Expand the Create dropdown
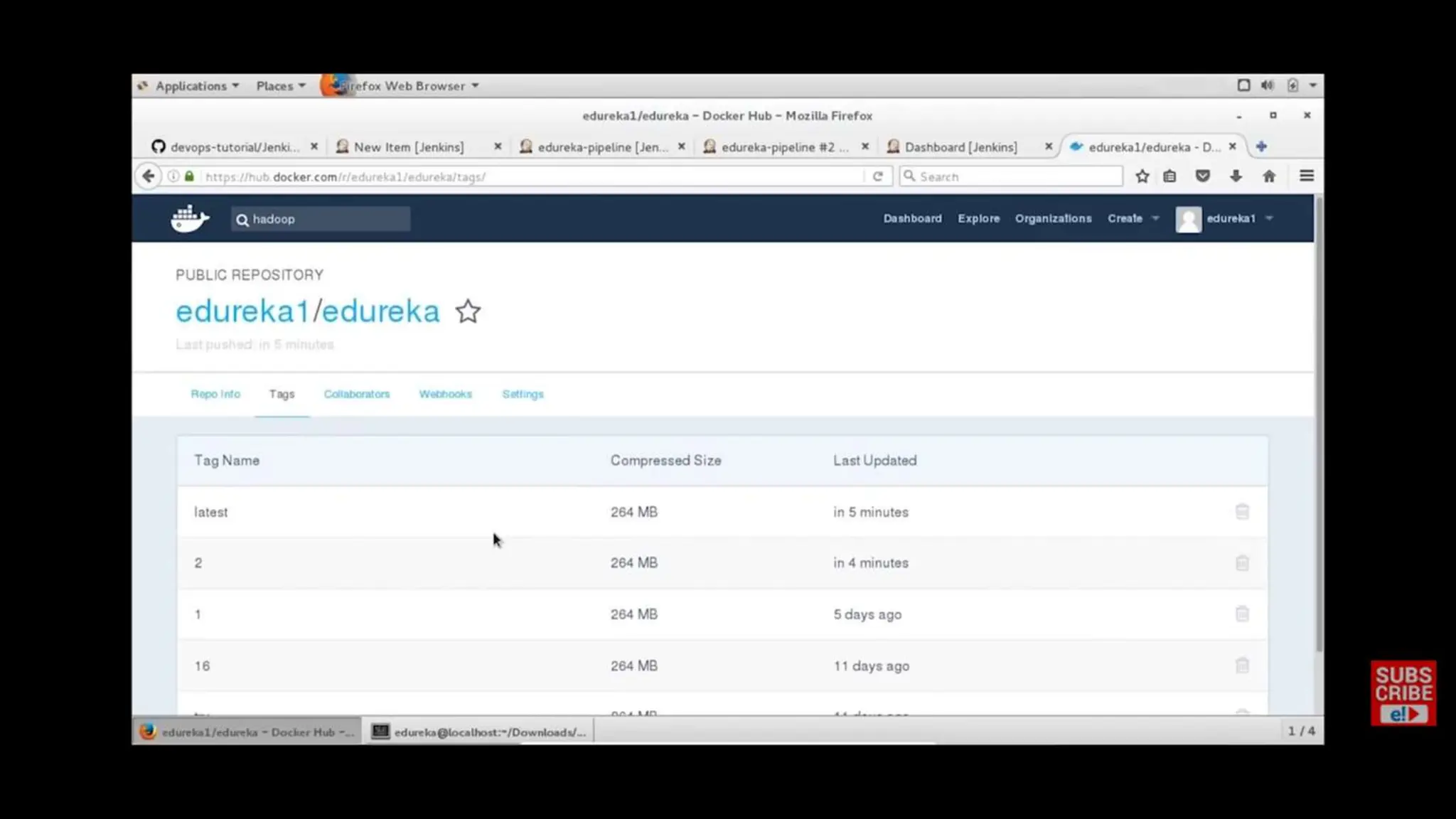This screenshot has width=1456, height=819. point(1133,218)
